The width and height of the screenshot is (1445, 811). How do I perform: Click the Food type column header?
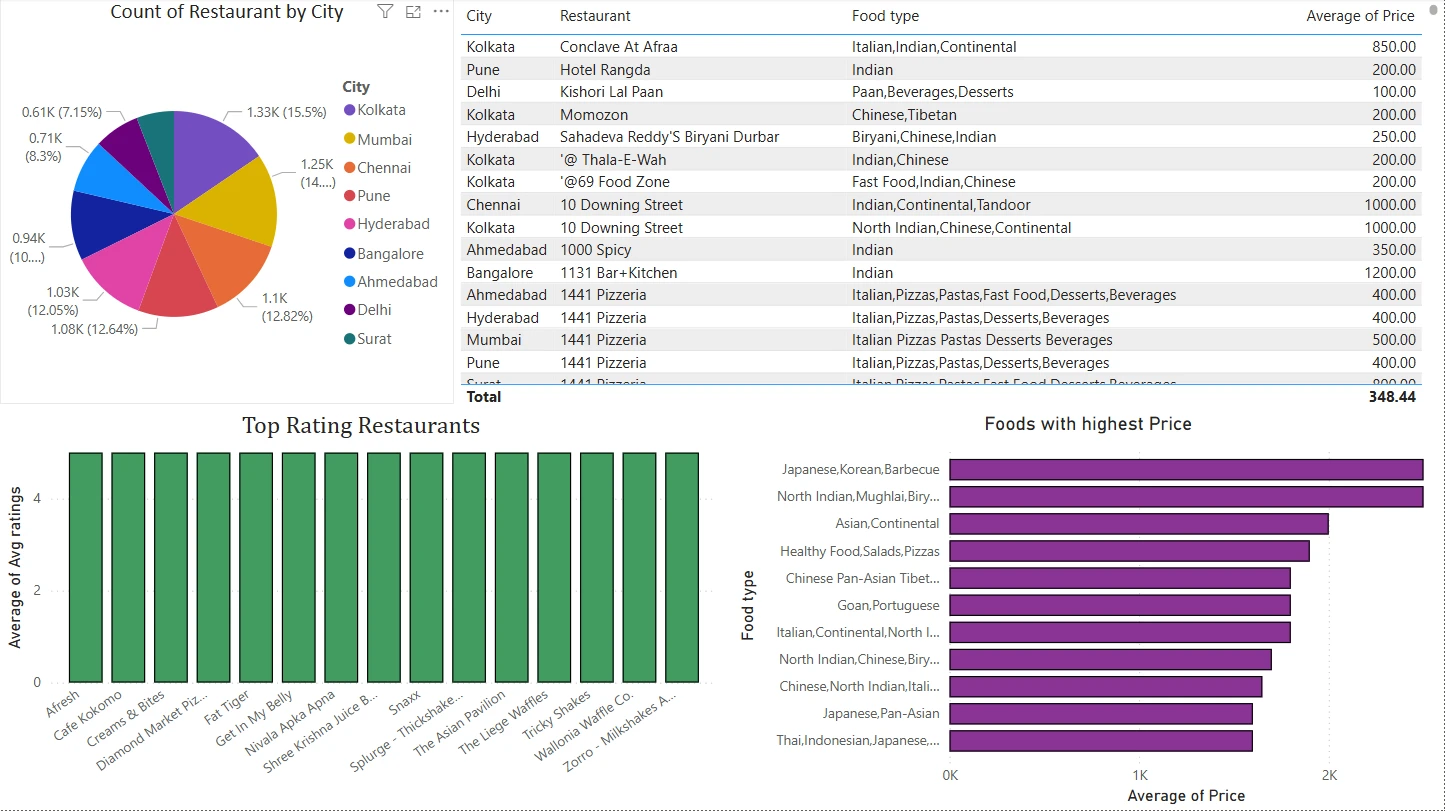click(x=885, y=16)
